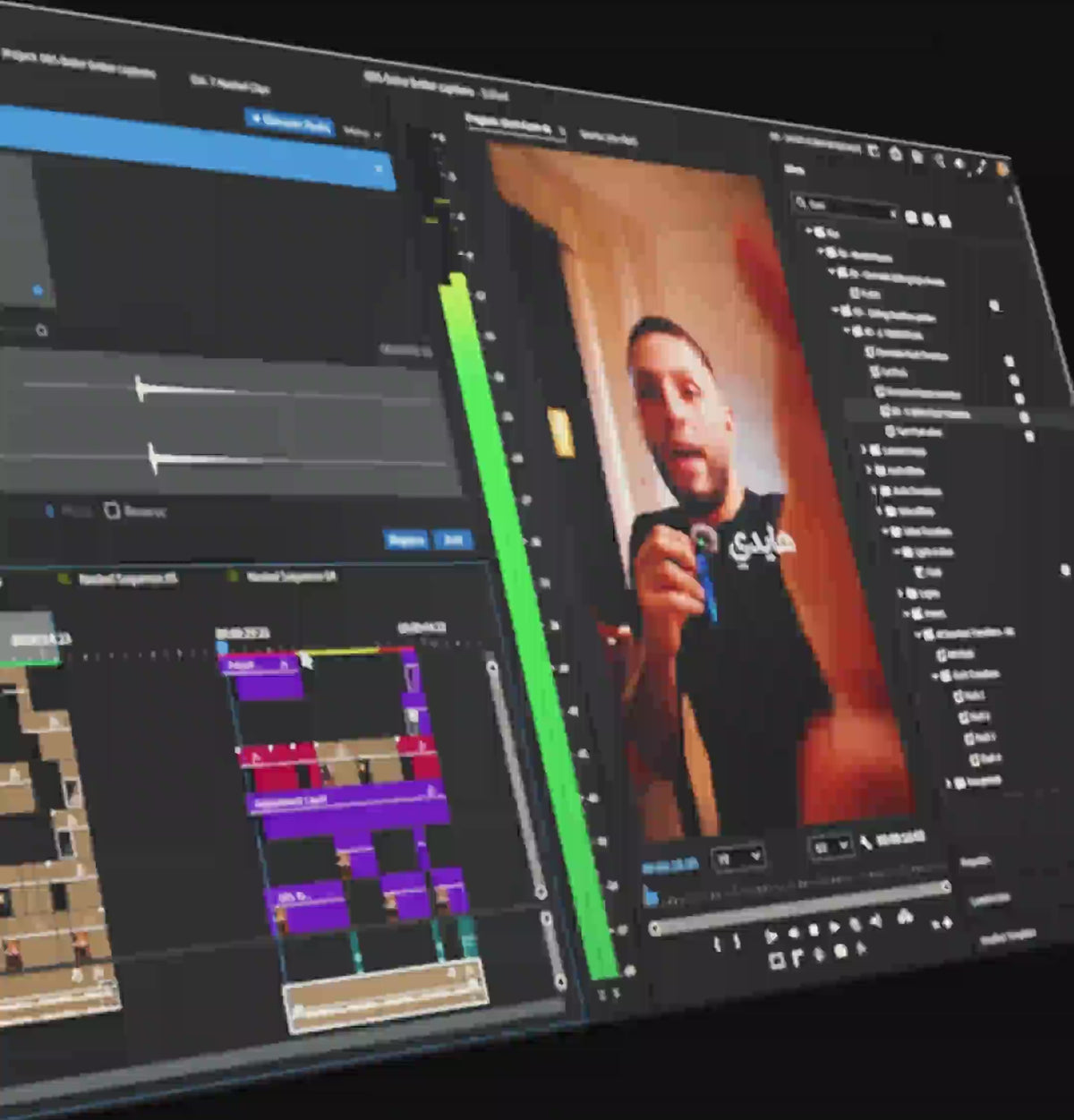
Task: Toggle the small blue marker in gray panel
Action: pyautogui.click(x=37, y=290)
